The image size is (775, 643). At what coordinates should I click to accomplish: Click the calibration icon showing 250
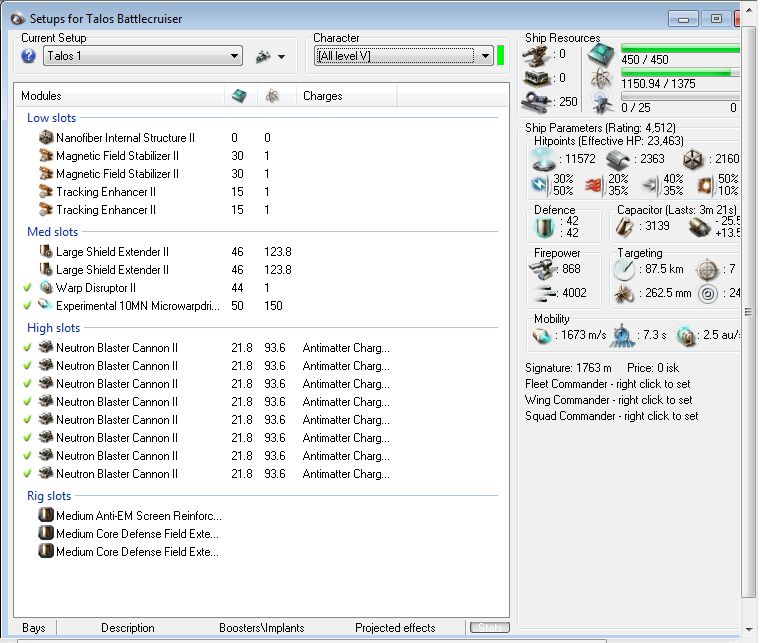click(x=536, y=101)
